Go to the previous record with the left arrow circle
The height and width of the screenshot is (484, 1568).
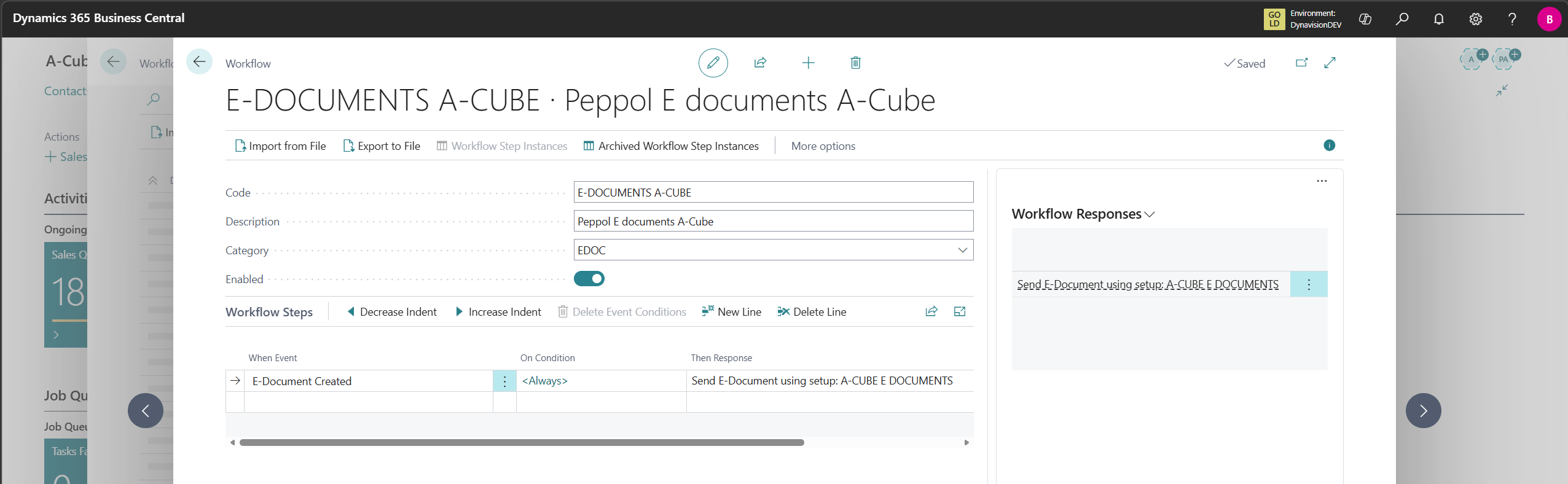click(x=146, y=410)
